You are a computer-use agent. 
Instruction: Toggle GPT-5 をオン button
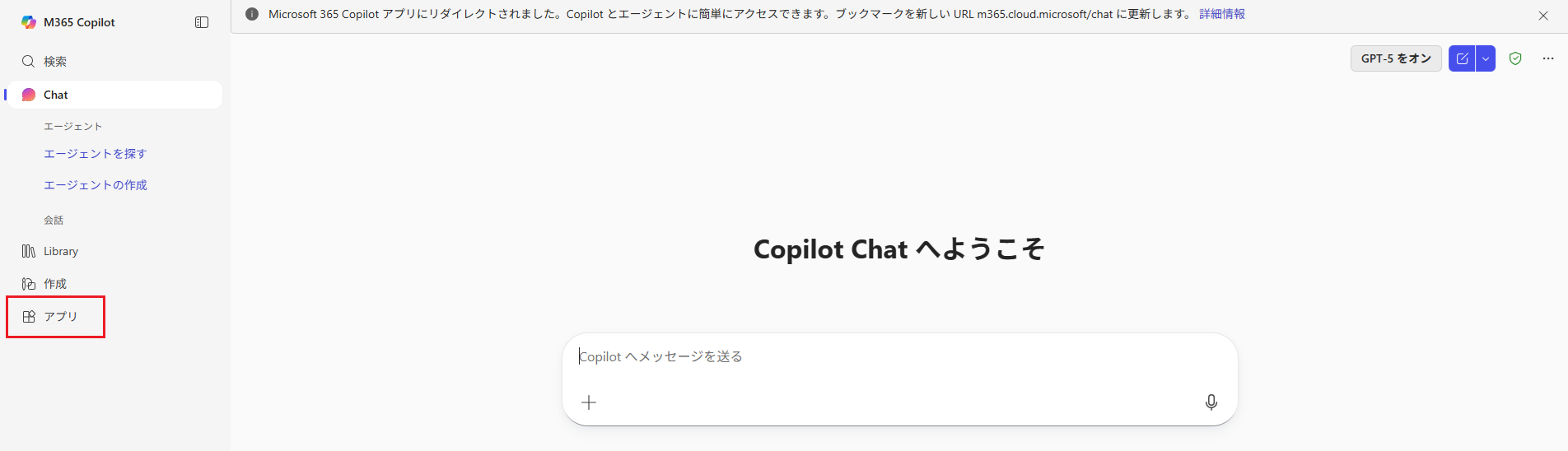(x=1396, y=58)
